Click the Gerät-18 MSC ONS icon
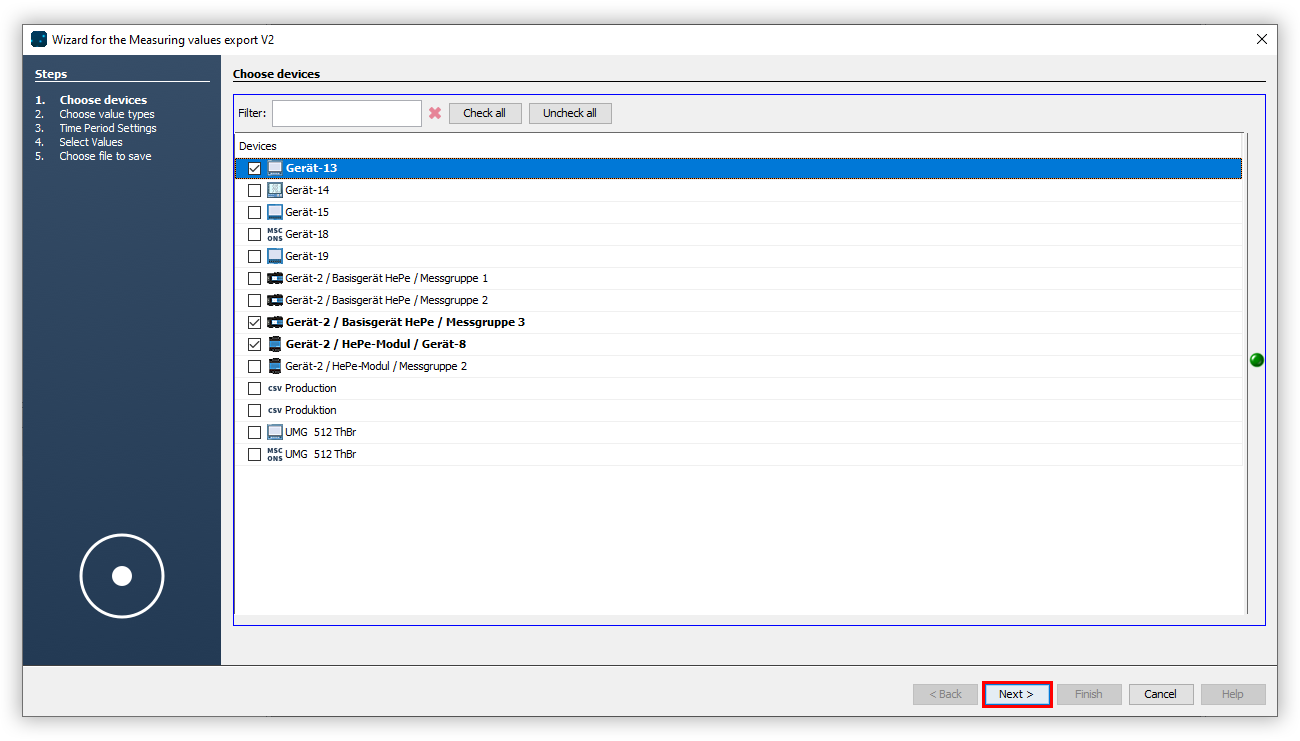The height and width of the screenshot is (741, 1300). pos(275,234)
